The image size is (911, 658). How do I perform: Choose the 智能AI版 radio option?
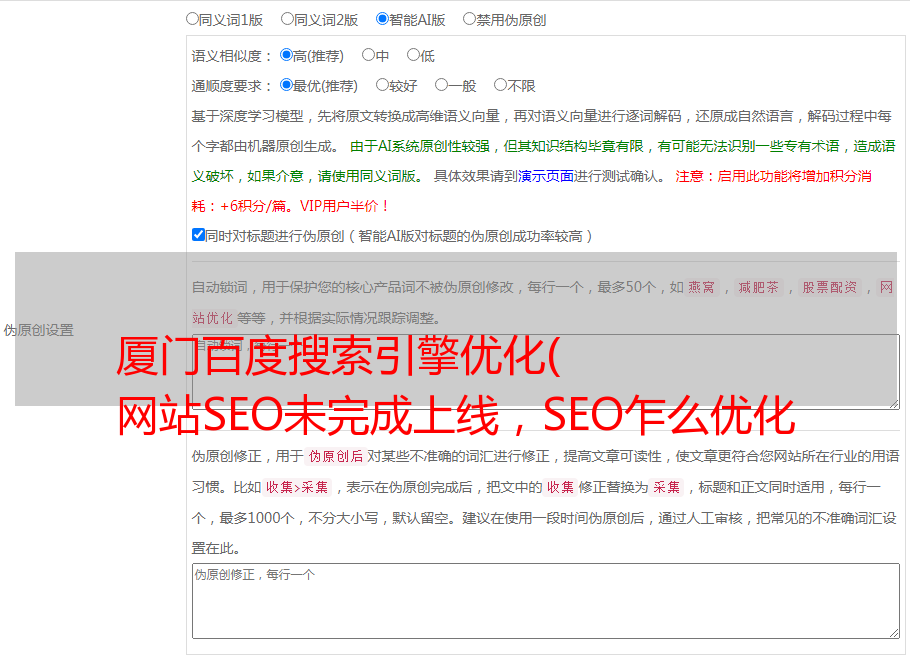pos(382,19)
